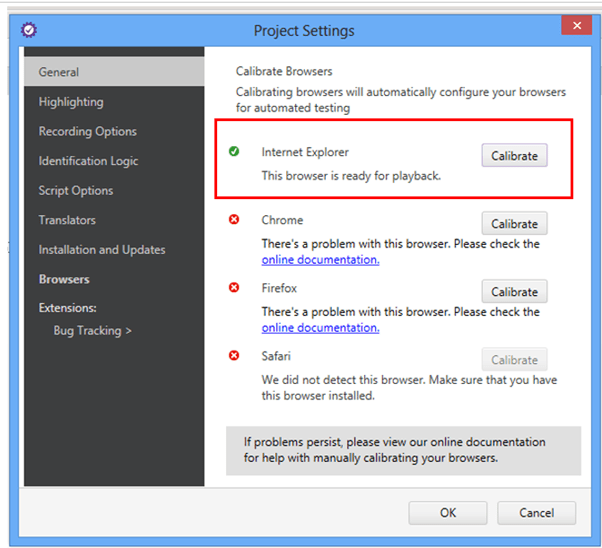This screenshot has height=548, width=602.
Task: Calibrate the Internet Explorer browser
Action: click(x=514, y=156)
